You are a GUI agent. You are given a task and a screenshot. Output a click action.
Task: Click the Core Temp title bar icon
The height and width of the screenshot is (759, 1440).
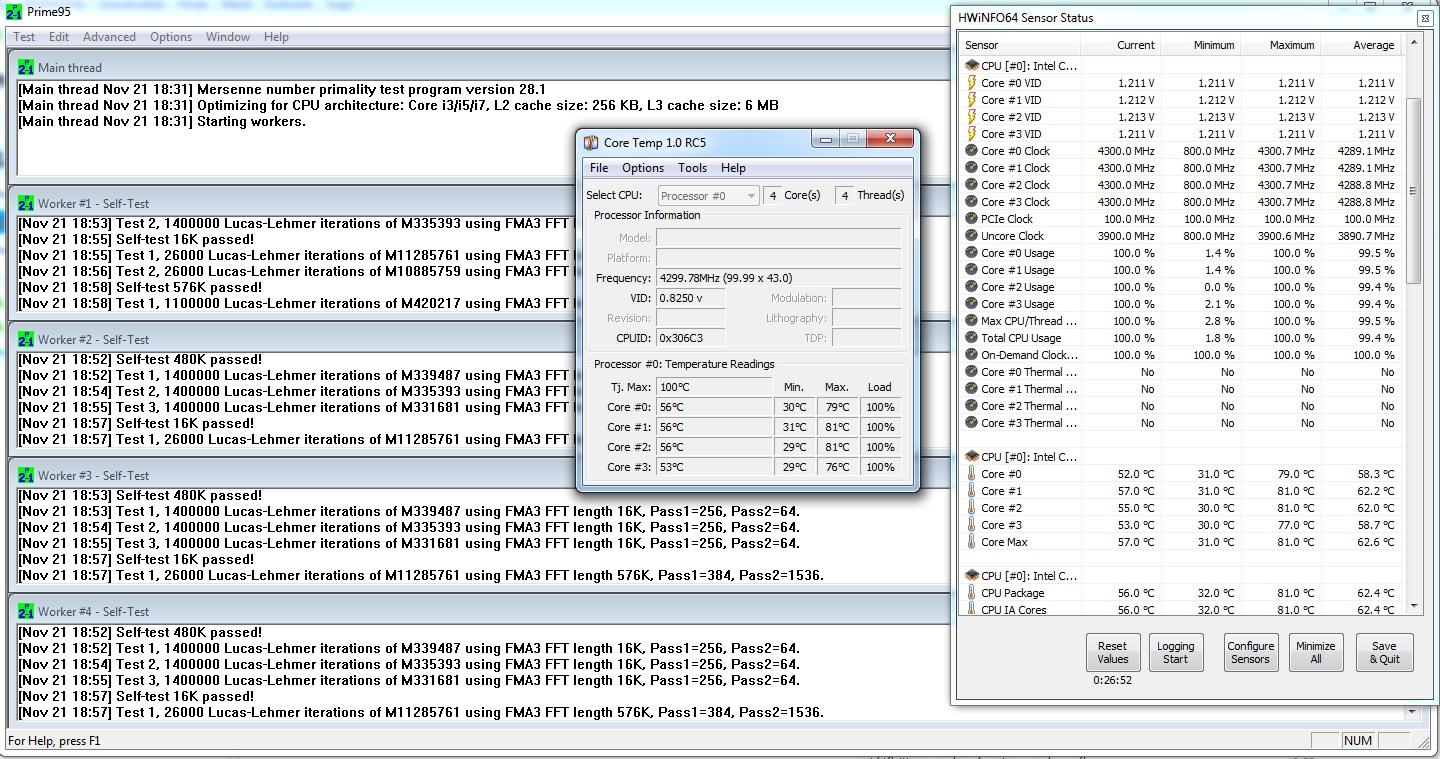pos(592,142)
